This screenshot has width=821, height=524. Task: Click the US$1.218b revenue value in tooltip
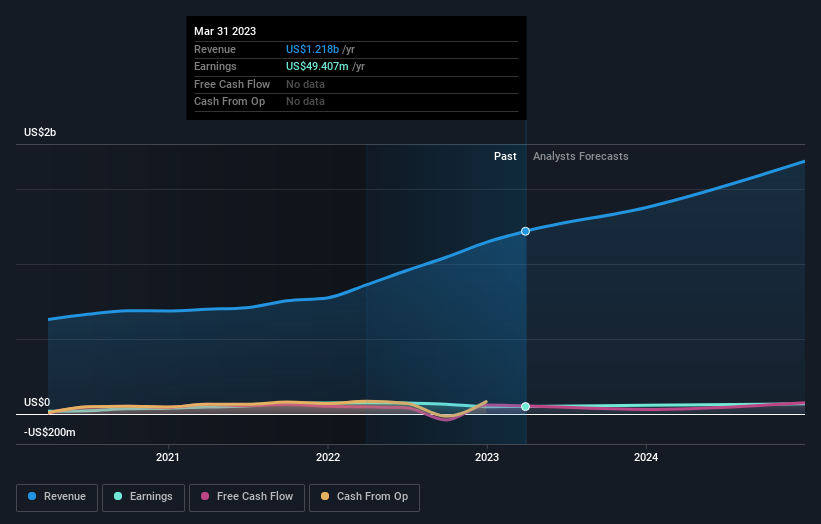[x=312, y=49]
